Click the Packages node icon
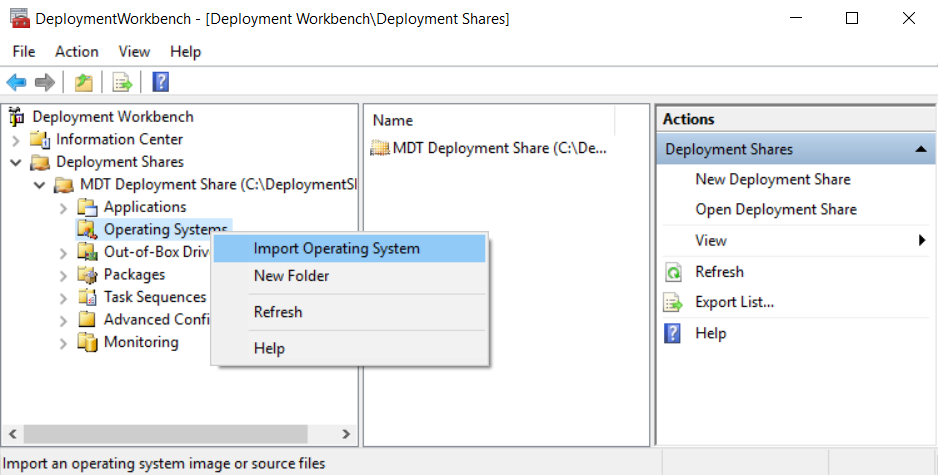The image size is (938, 475). 87,275
